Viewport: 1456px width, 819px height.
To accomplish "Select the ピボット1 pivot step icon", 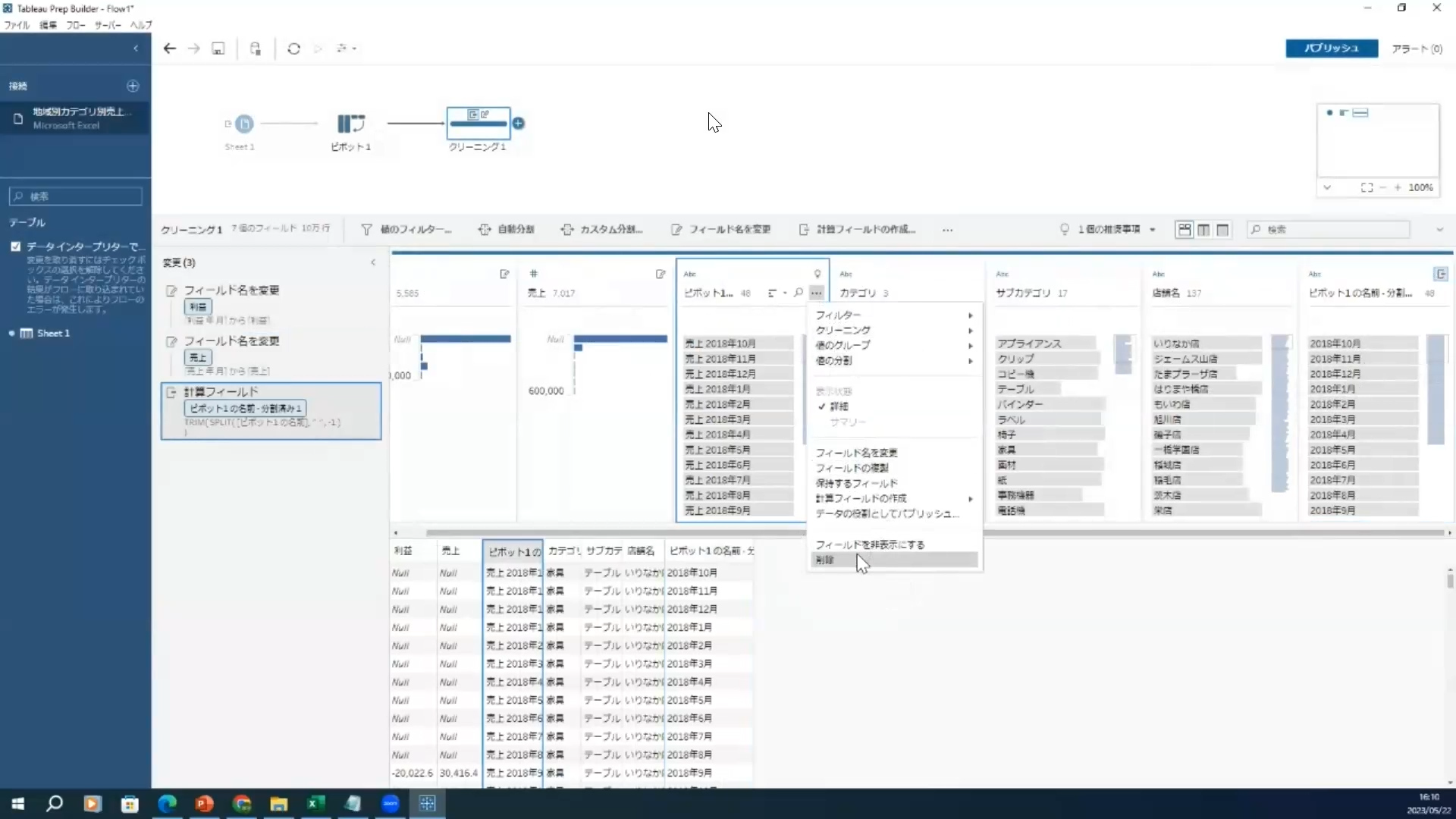I will click(350, 124).
